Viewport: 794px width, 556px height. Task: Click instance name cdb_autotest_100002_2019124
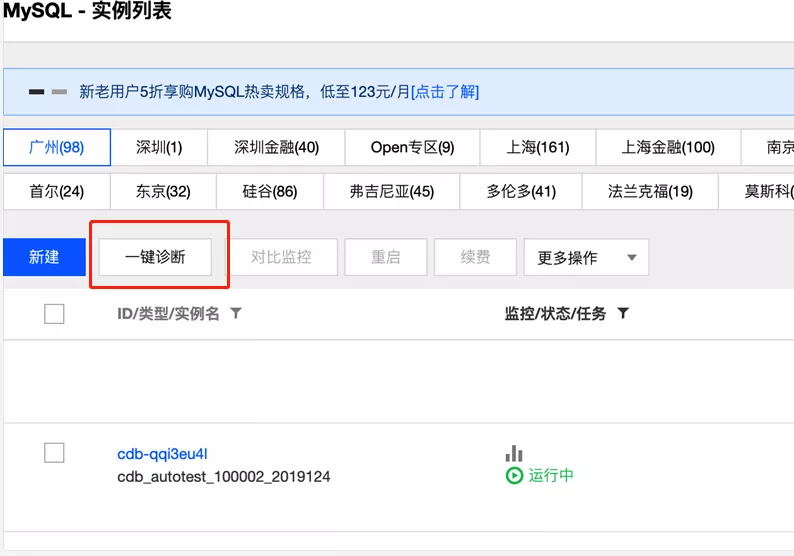[224, 476]
